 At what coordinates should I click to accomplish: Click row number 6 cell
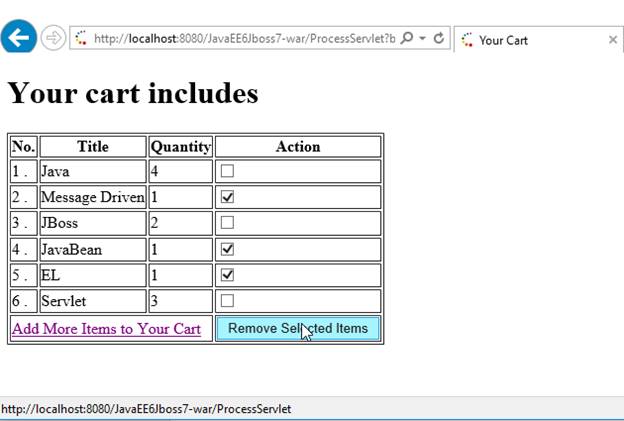(x=24, y=301)
